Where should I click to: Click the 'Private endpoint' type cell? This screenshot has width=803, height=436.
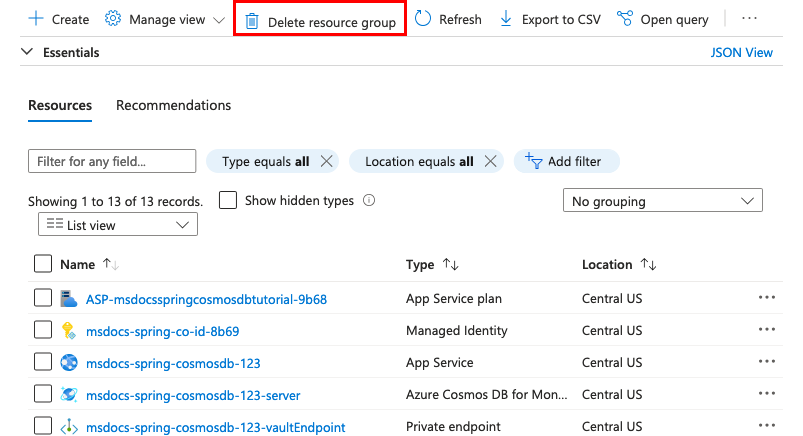pos(453,426)
